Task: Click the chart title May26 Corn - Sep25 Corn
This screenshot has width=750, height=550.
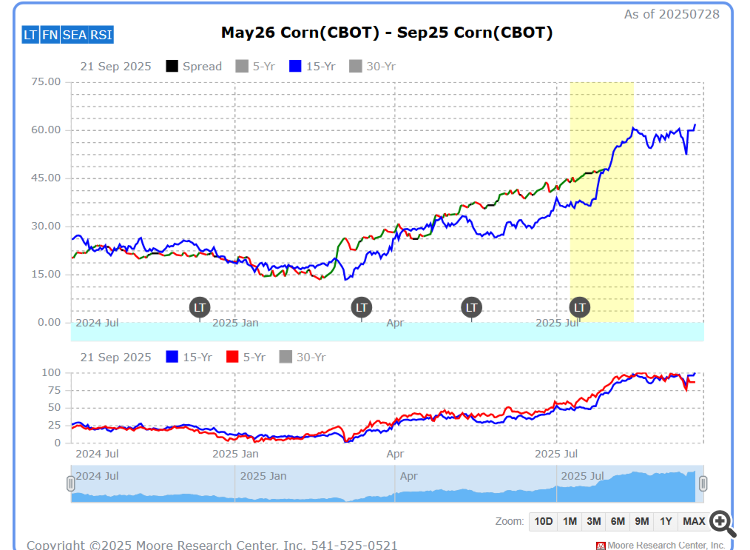Action: 386,33
